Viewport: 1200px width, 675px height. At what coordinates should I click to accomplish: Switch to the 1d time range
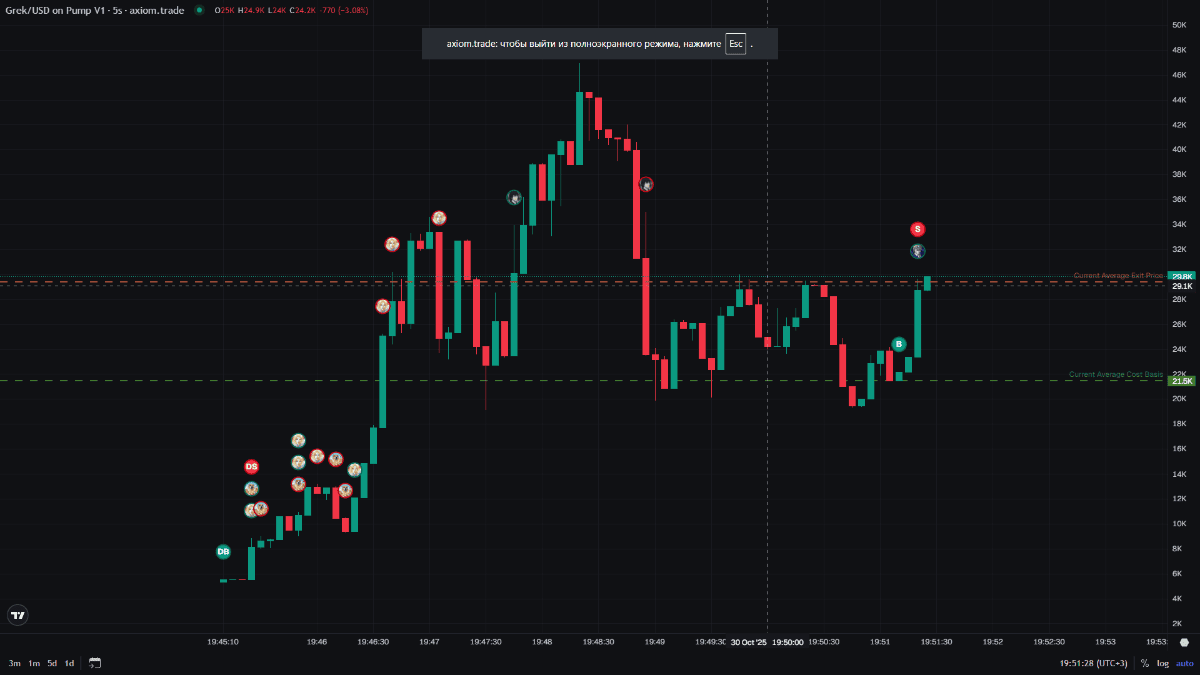pyautogui.click(x=69, y=663)
